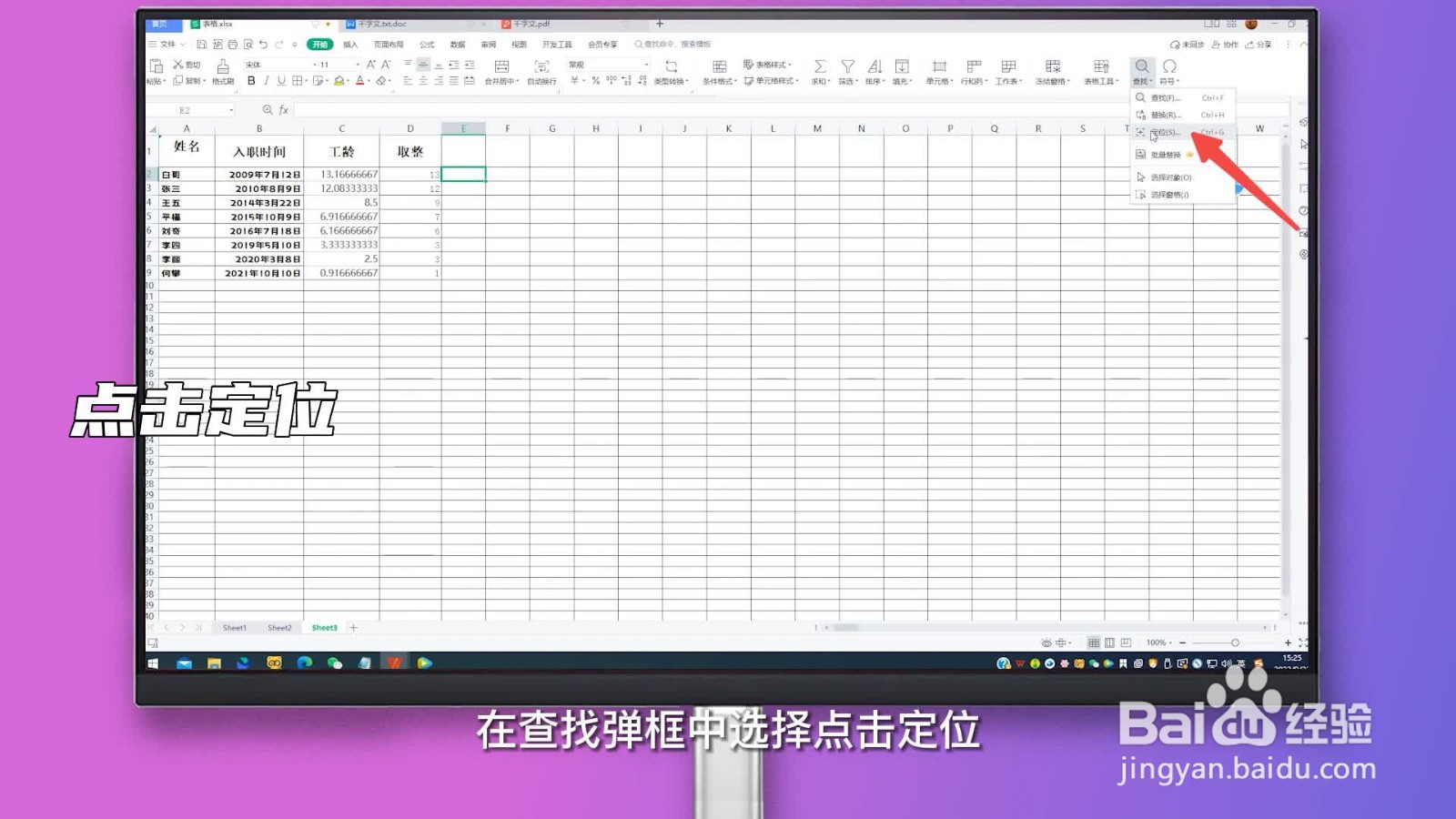Switch to the Sheet2 worksheet tab
The image size is (1456, 819).
(279, 628)
